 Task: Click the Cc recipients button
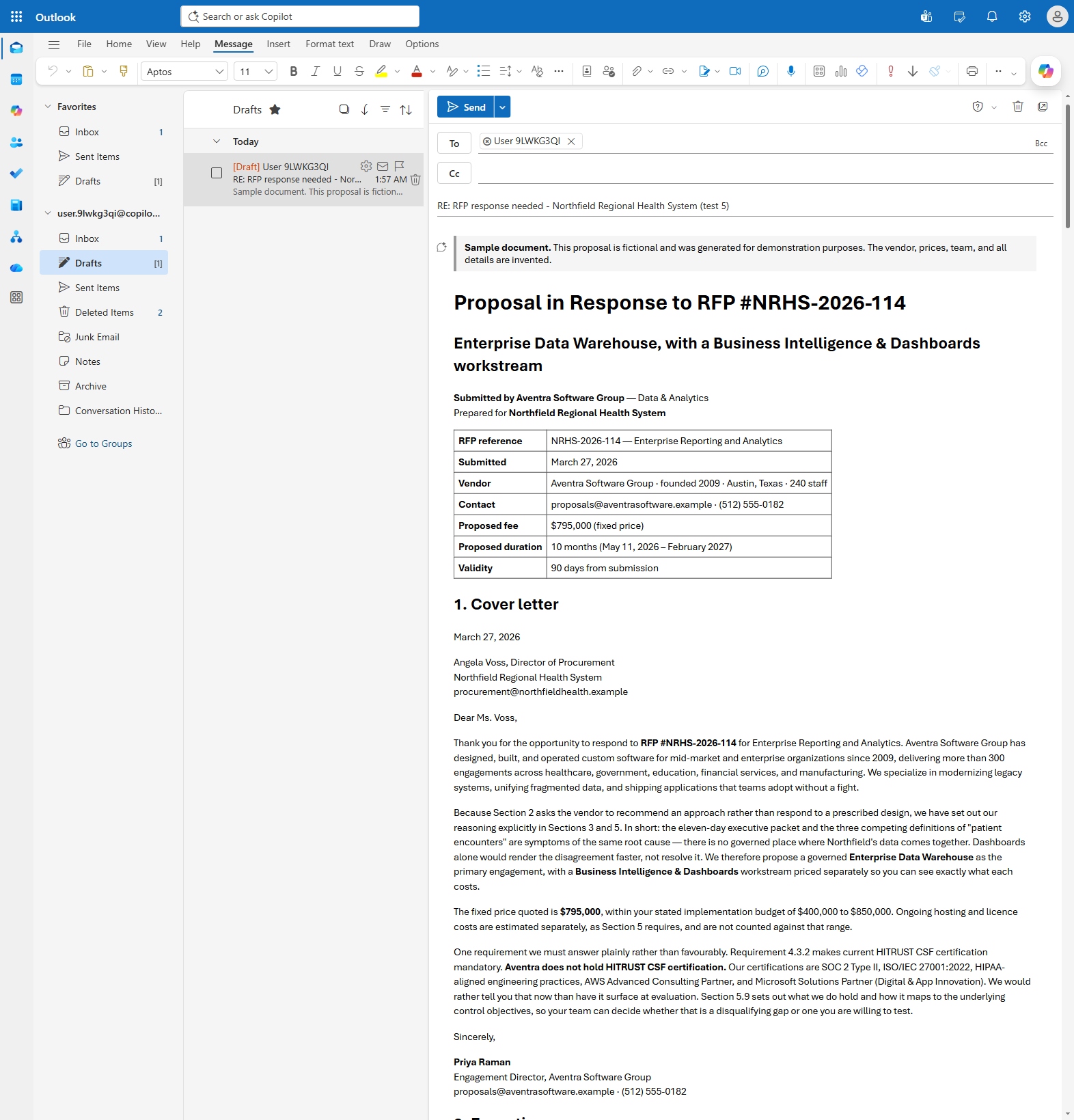[x=454, y=174]
